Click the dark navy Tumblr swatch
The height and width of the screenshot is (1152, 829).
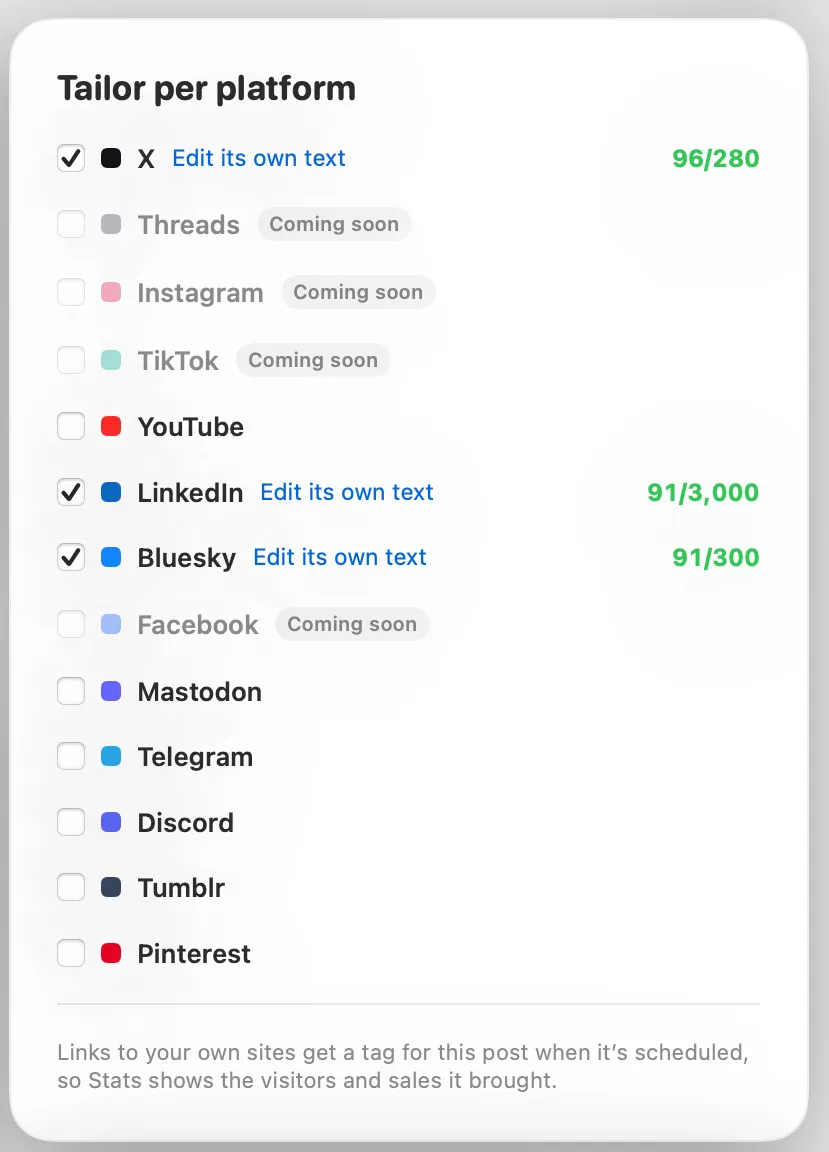tap(111, 888)
